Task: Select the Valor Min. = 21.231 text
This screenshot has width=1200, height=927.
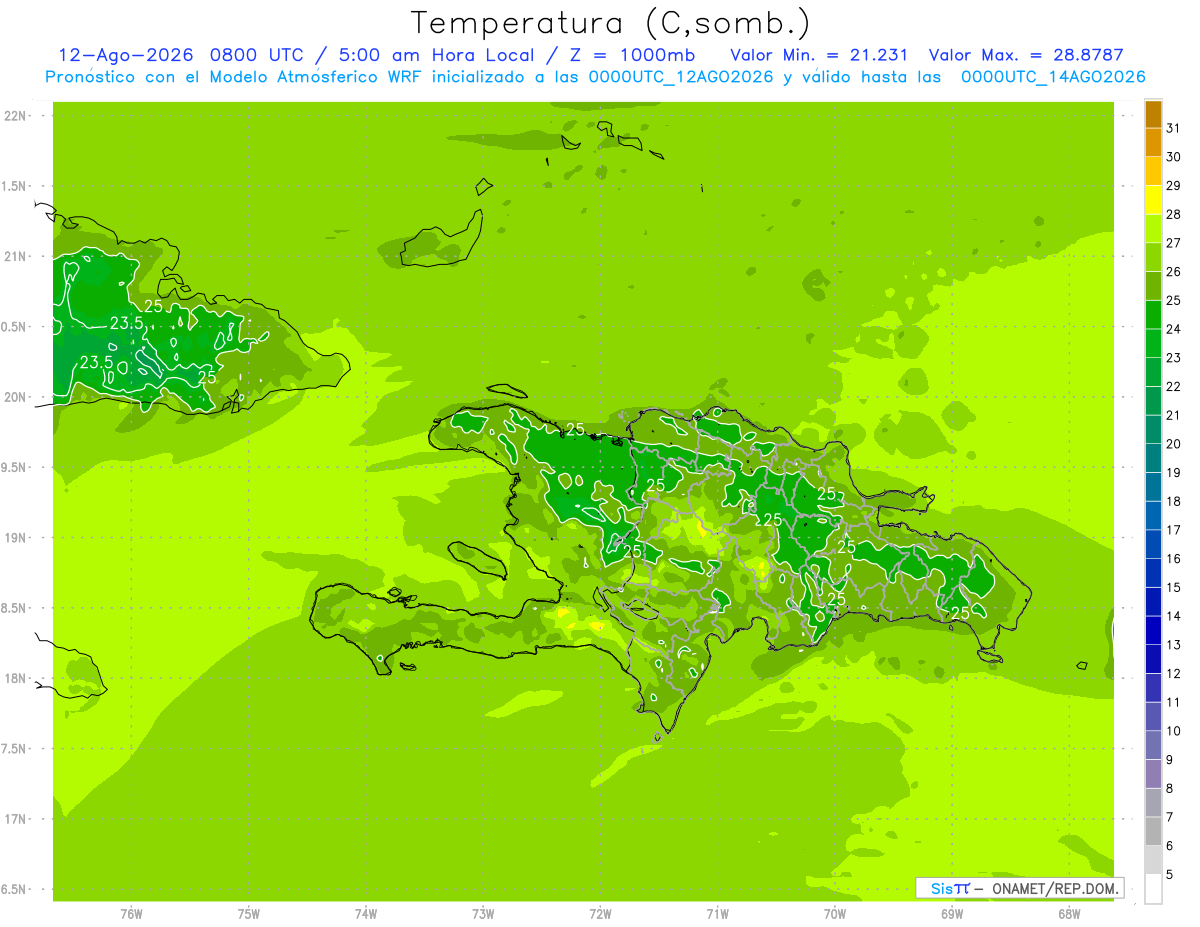Action: click(819, 55)
